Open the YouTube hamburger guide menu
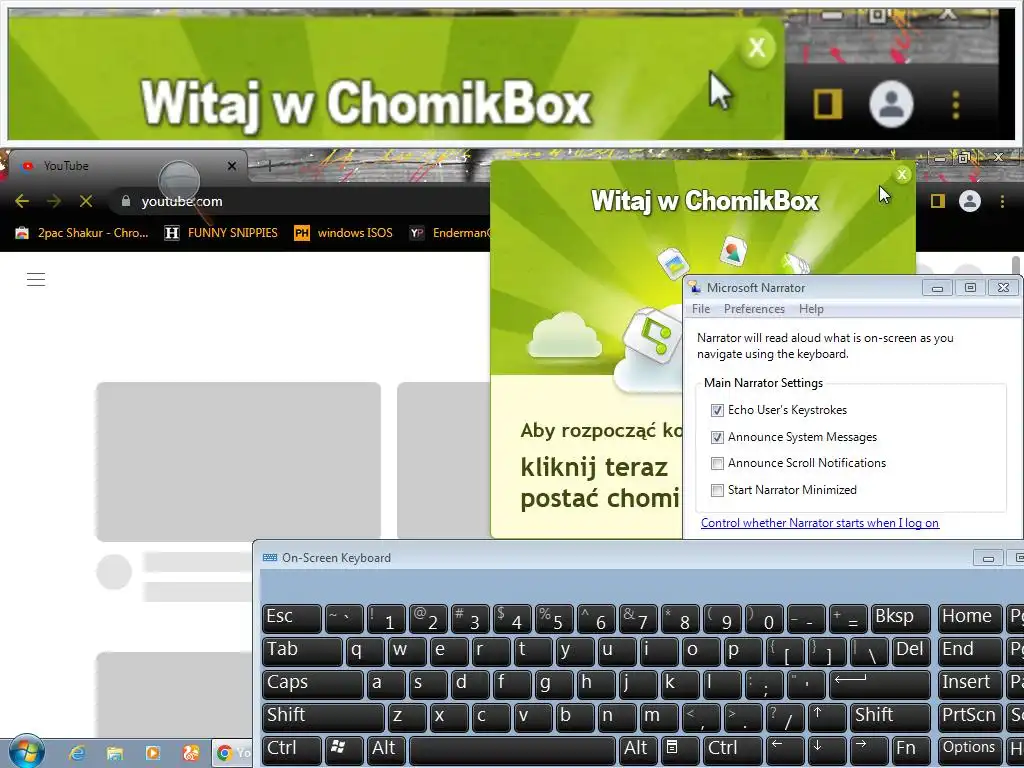 pos(36,280)
